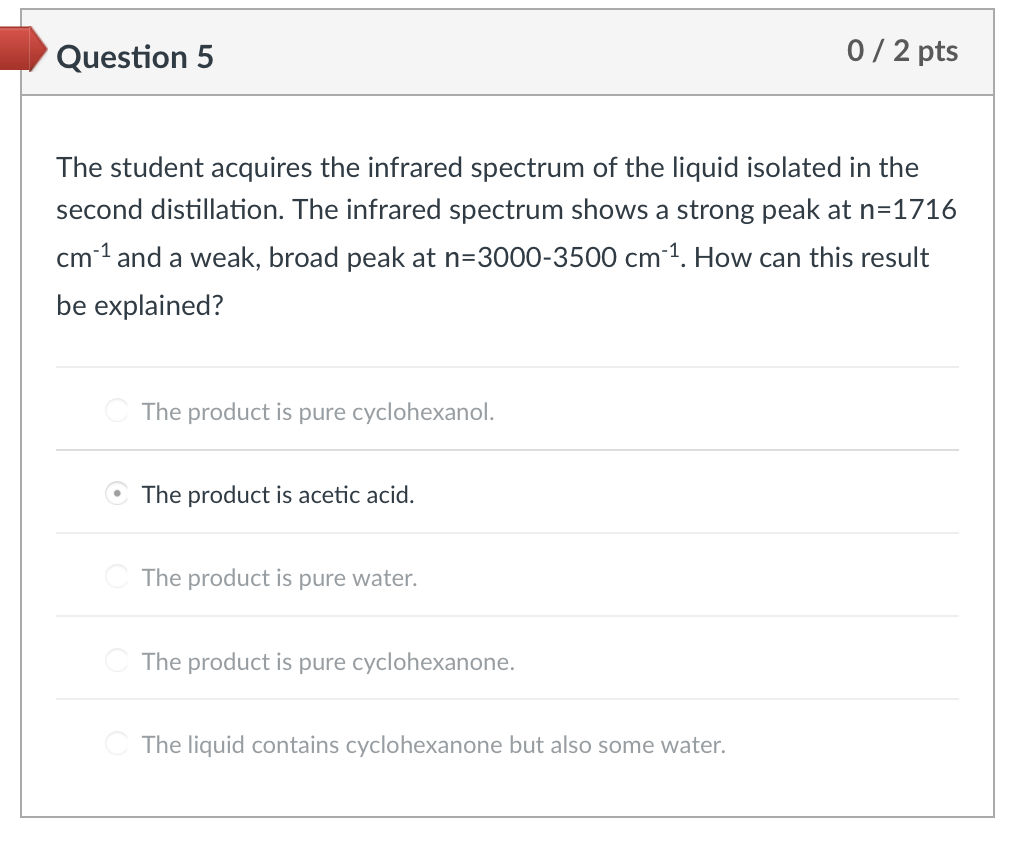
Task: Select the cyclohexanone with some water radio
Action: 117,744
